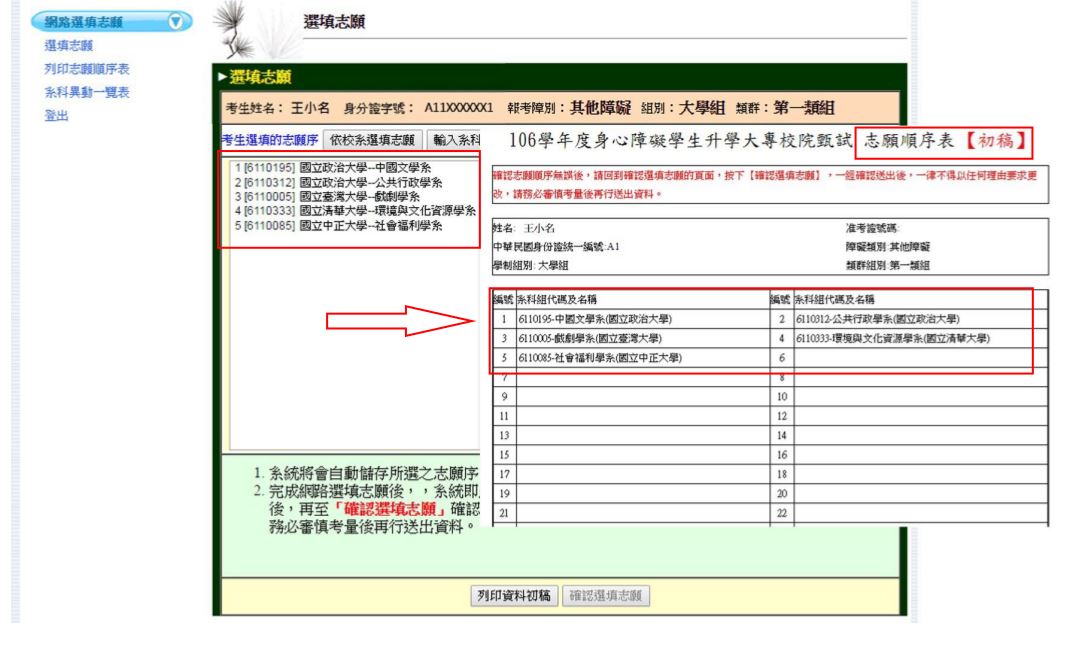
Task: Click the 登出 logout link
Action: coord(57,116)
